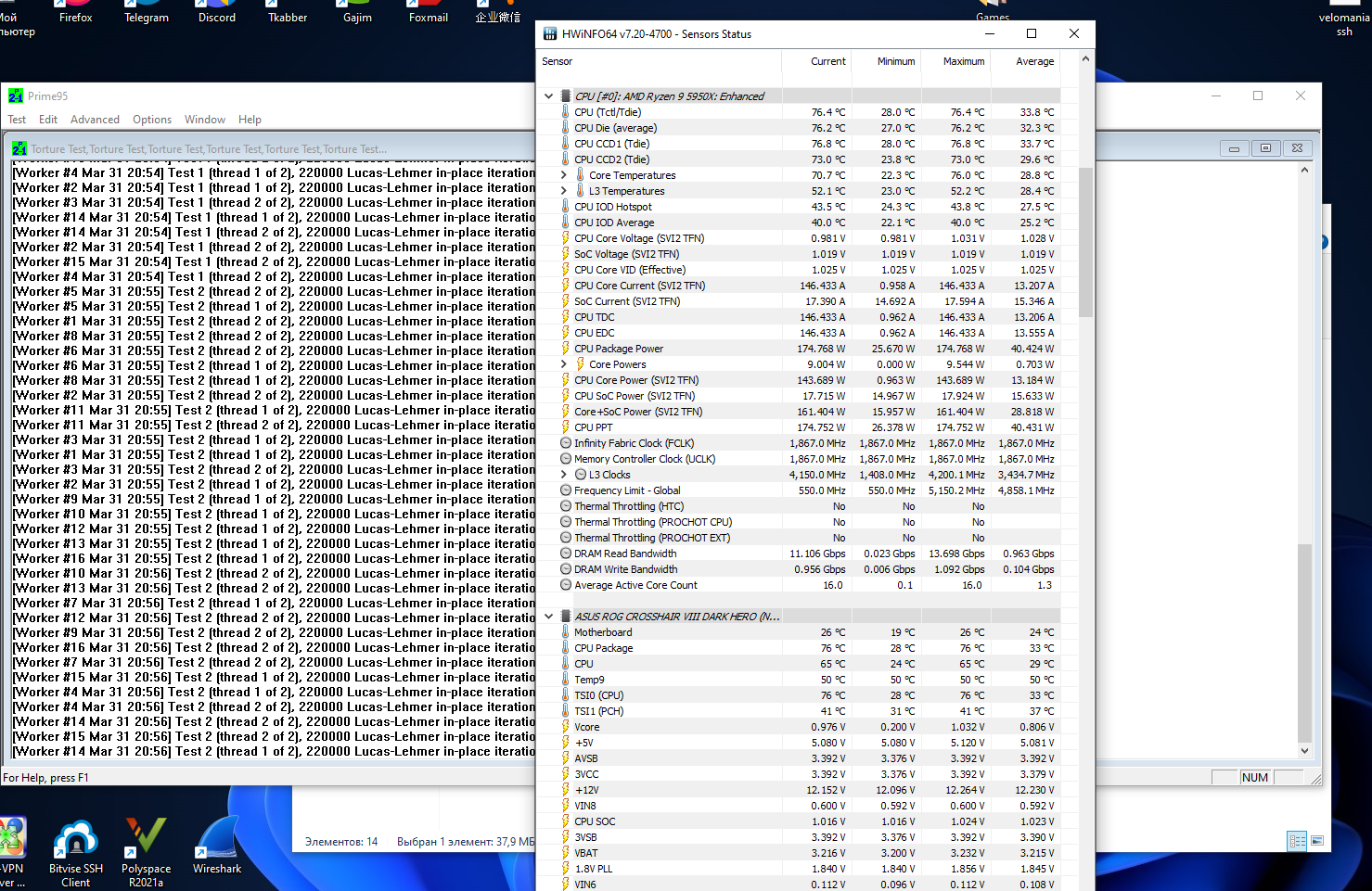Expand the Core Temperatures subgroup
The width and height of the screenshot is (1372, 891).
pos(563,175)
